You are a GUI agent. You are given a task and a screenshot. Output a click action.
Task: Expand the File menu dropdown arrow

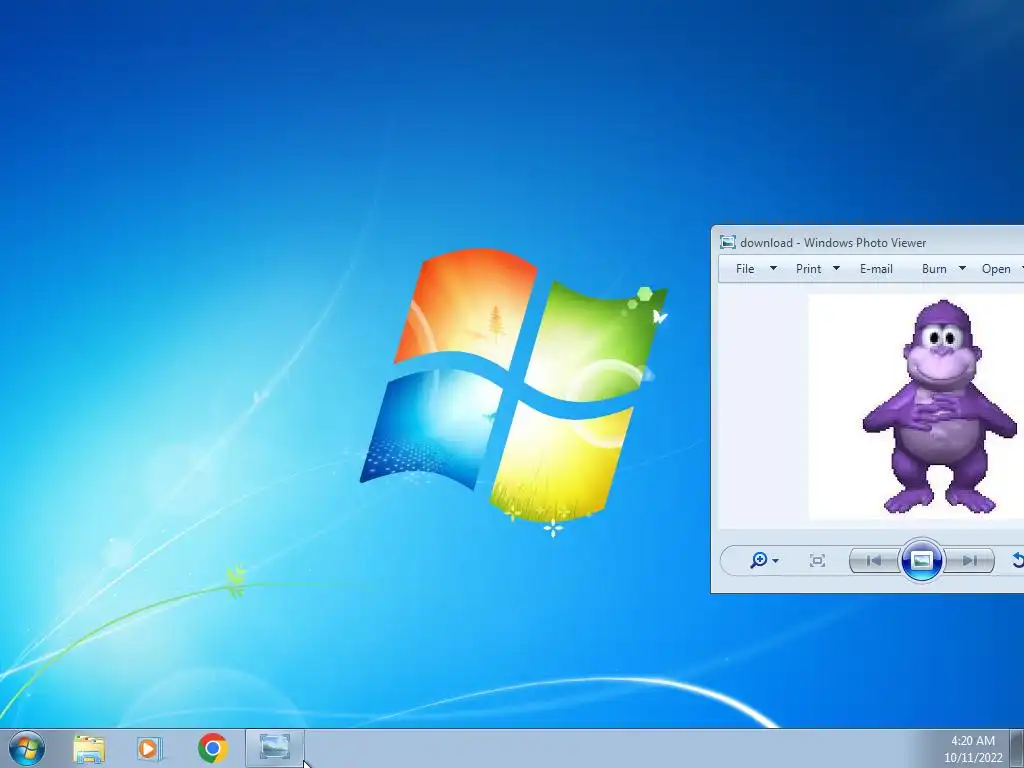(773, 268)
